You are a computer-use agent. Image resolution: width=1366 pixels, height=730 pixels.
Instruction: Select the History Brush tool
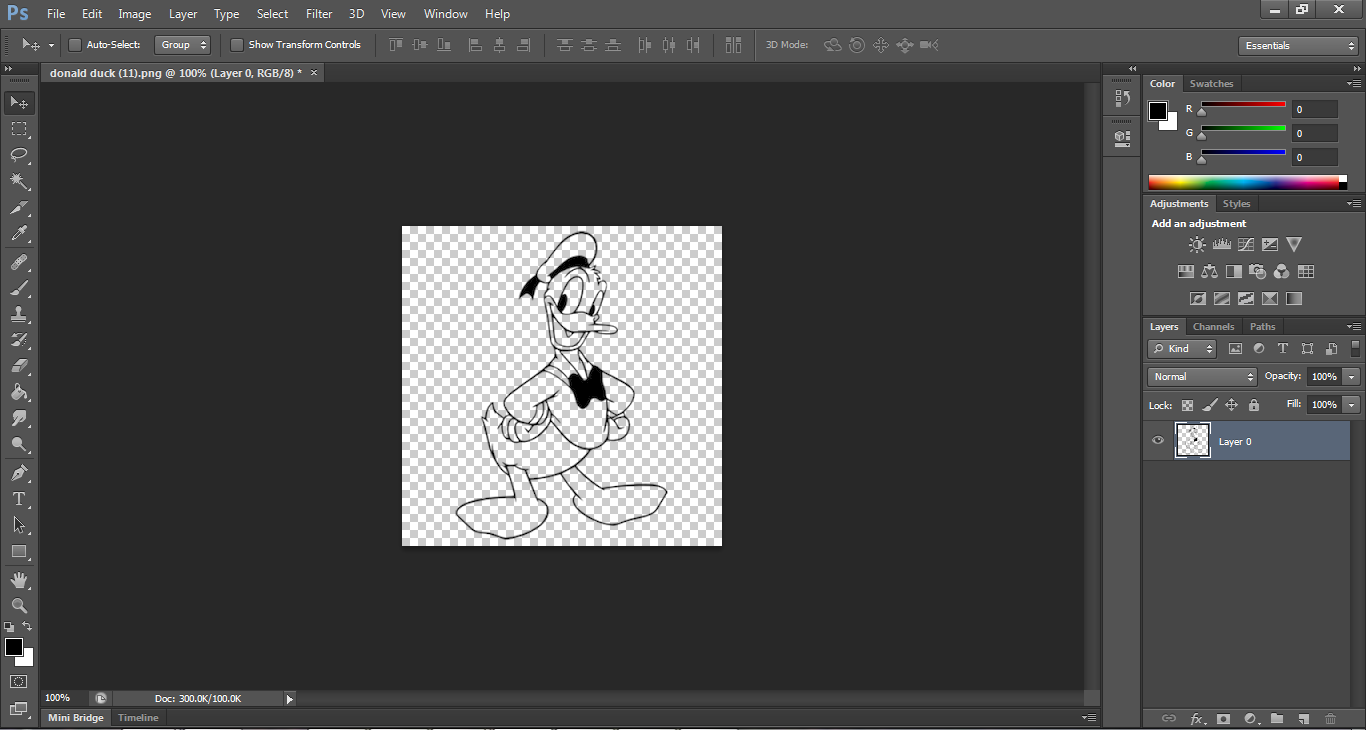pyautogui.click(x=19, y=340)
